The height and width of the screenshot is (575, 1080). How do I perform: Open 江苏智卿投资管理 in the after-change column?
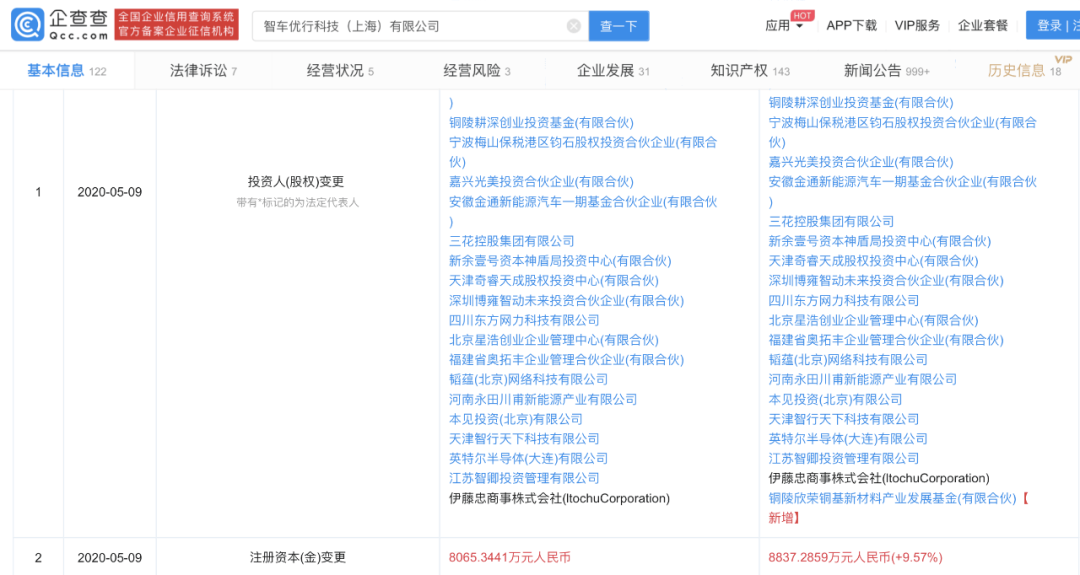tap(844, 459)
